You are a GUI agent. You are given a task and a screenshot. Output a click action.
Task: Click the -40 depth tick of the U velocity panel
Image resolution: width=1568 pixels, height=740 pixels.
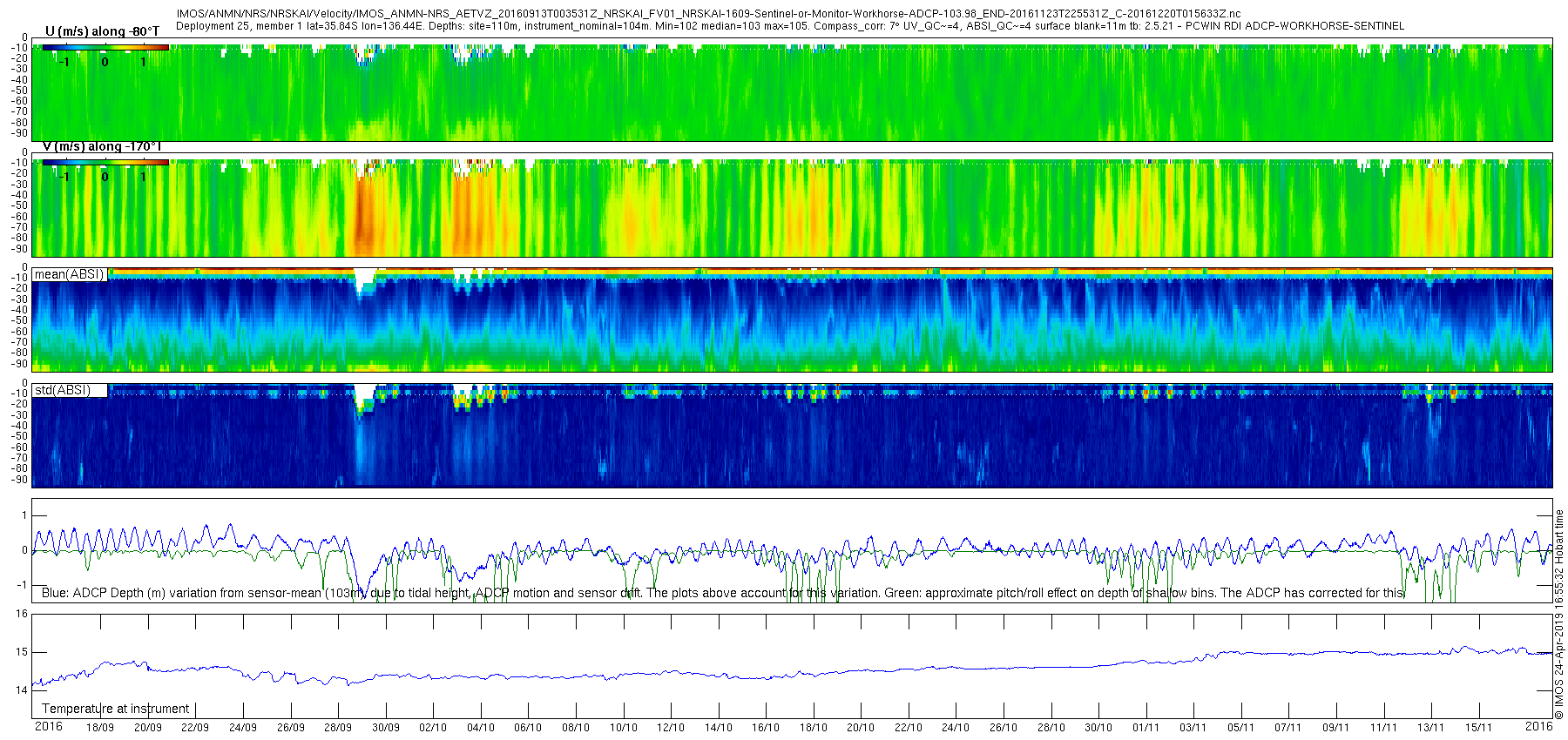[x=19, y=79]
